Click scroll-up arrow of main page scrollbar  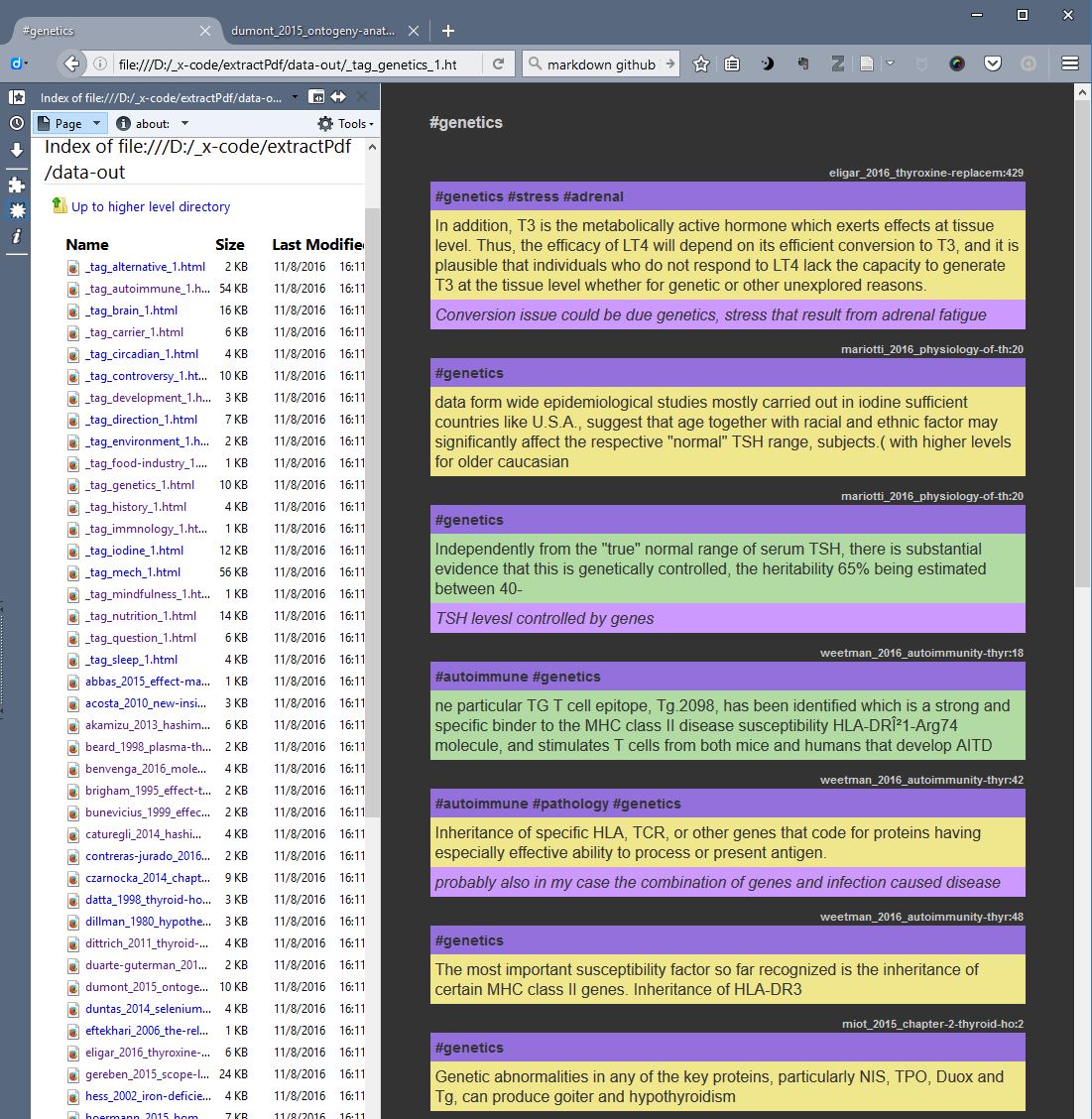click(1082, 93)
